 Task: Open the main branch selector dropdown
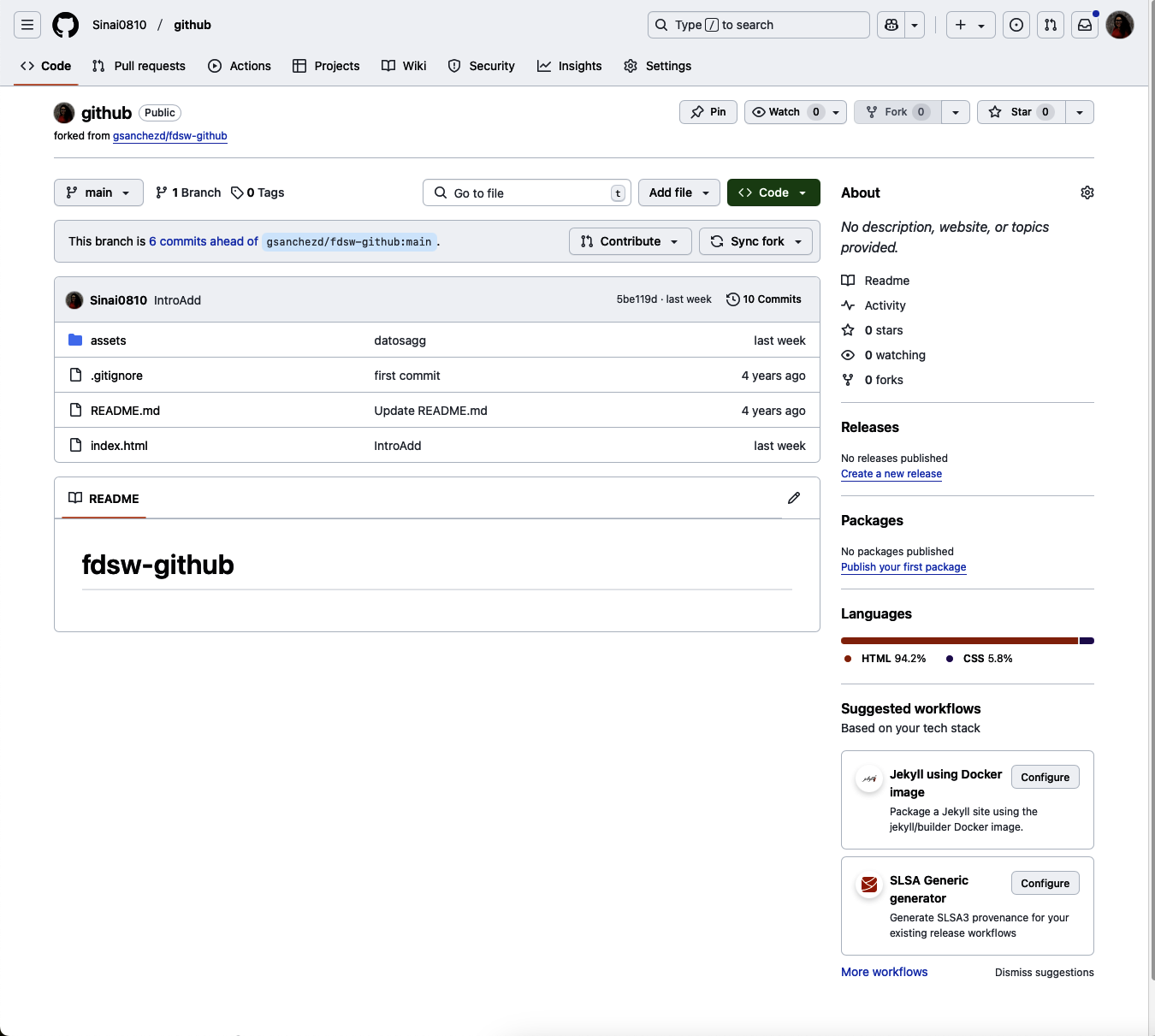point(98,192)
